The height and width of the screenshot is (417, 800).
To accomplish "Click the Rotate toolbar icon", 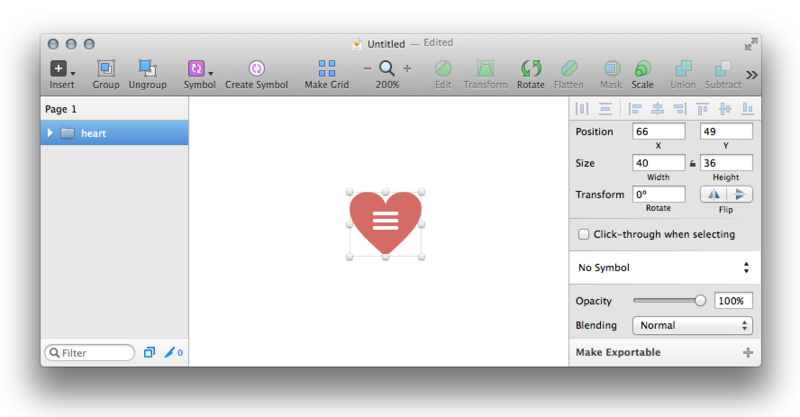I will coord(531,68).
